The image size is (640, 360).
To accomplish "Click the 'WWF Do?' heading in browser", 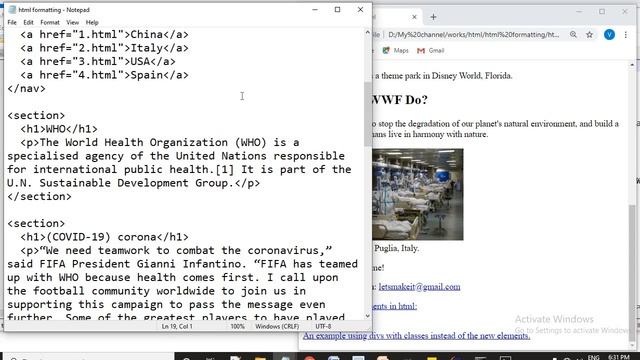I will 400,100.
